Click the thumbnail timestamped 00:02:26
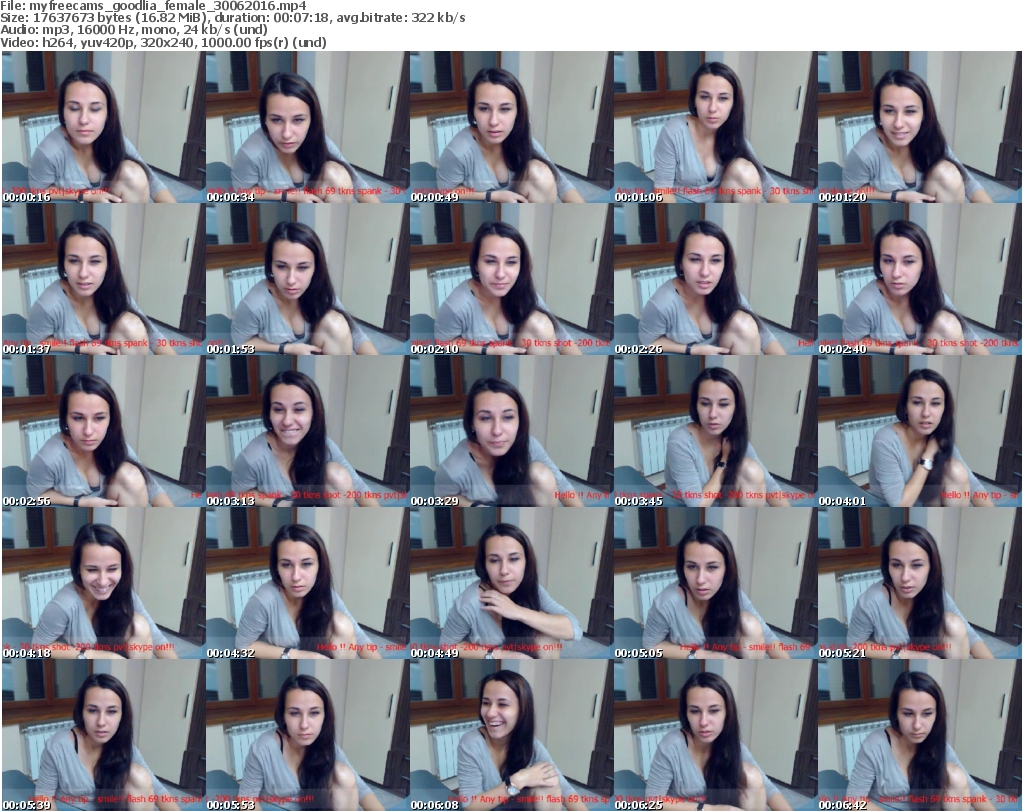The height and width of the screenshot is (811, 1024). pyautogui.click(x=716, y=279)
